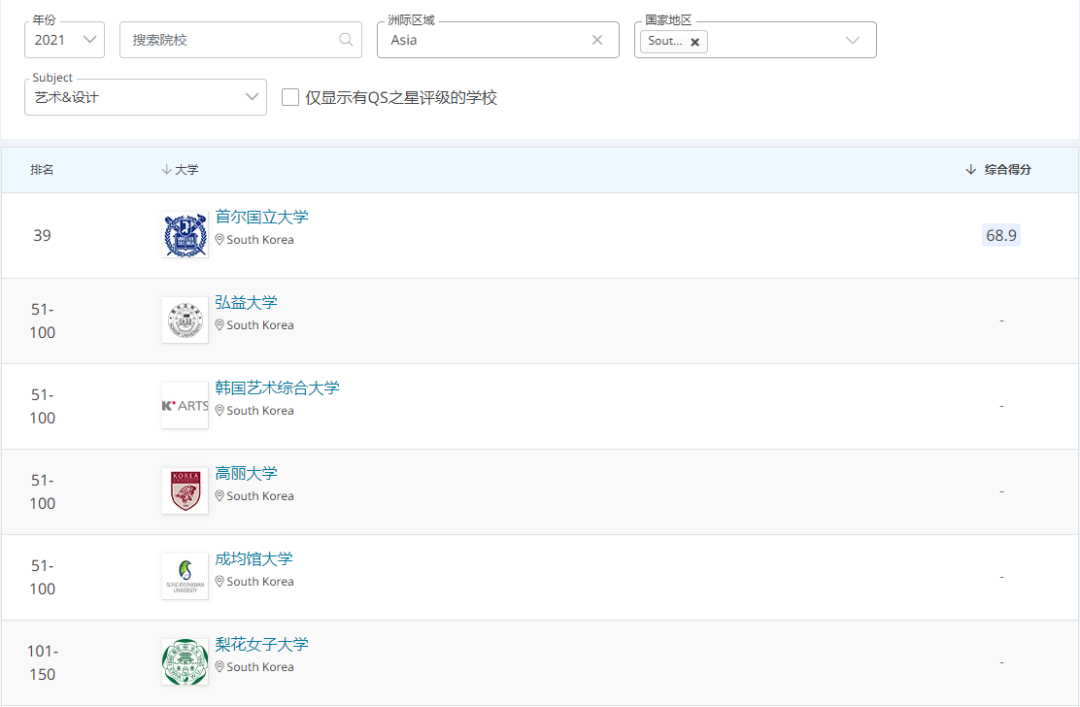Viewport: 1080px width, 707px height.
Task: Click the Korea University crest logo
Action: click(185, 491)
